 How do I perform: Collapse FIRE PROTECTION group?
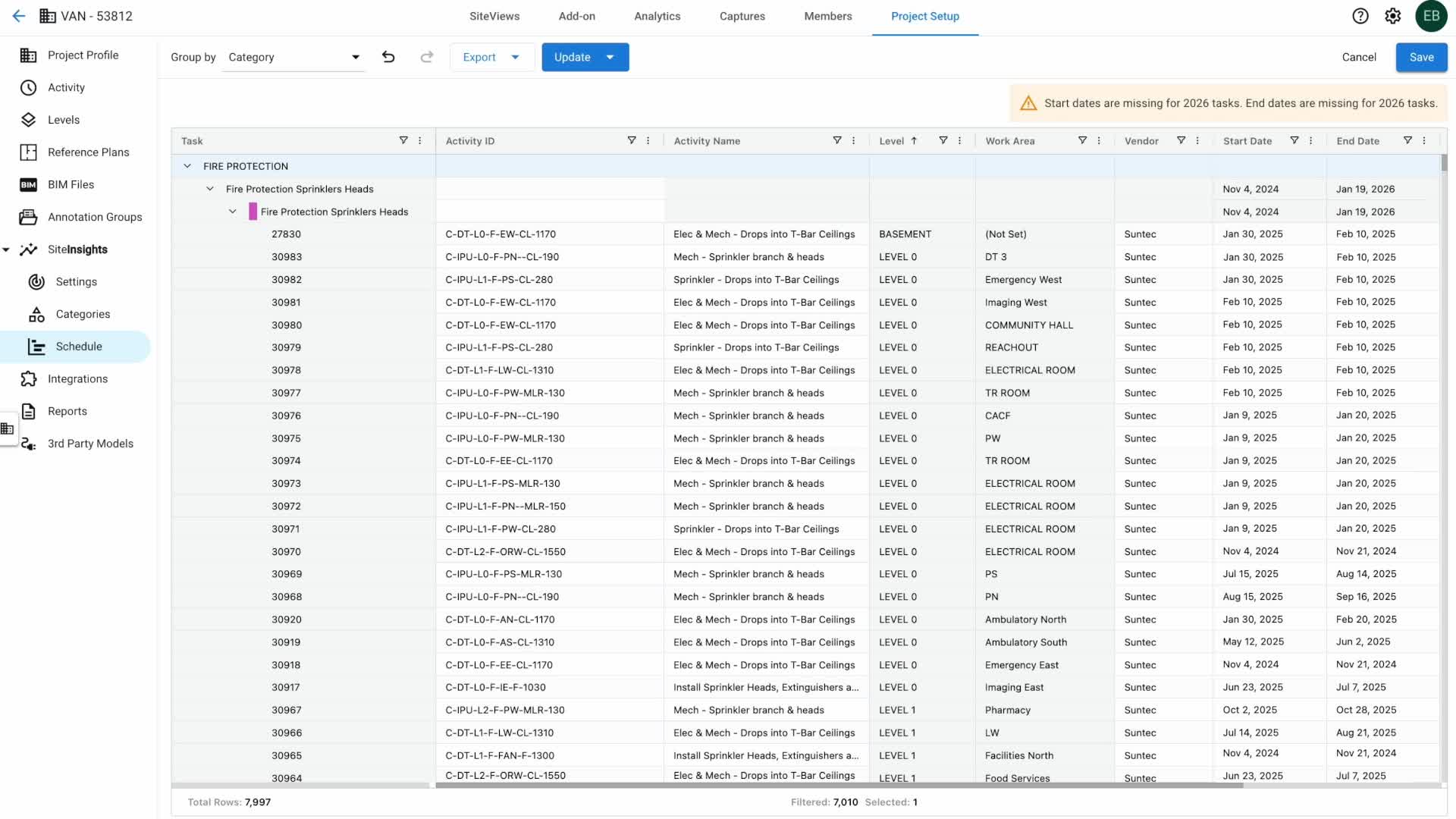pos(187,166)
